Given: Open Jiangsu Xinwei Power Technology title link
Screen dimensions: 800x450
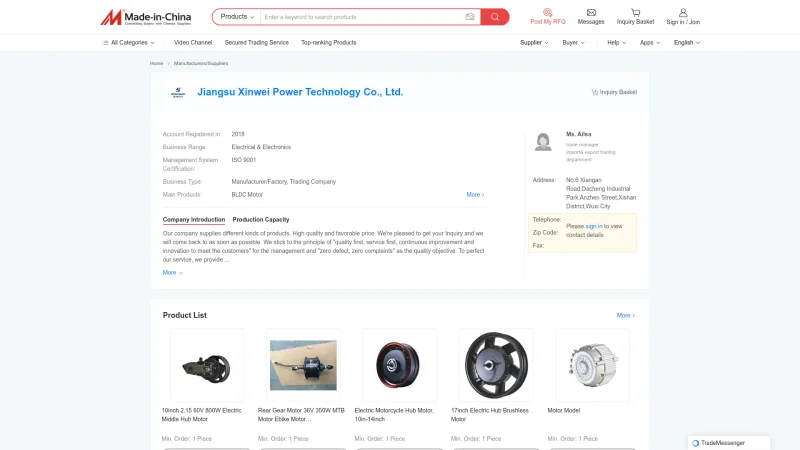Looking at the screenshot, I should pyautogui.click(x=300, y=92).
